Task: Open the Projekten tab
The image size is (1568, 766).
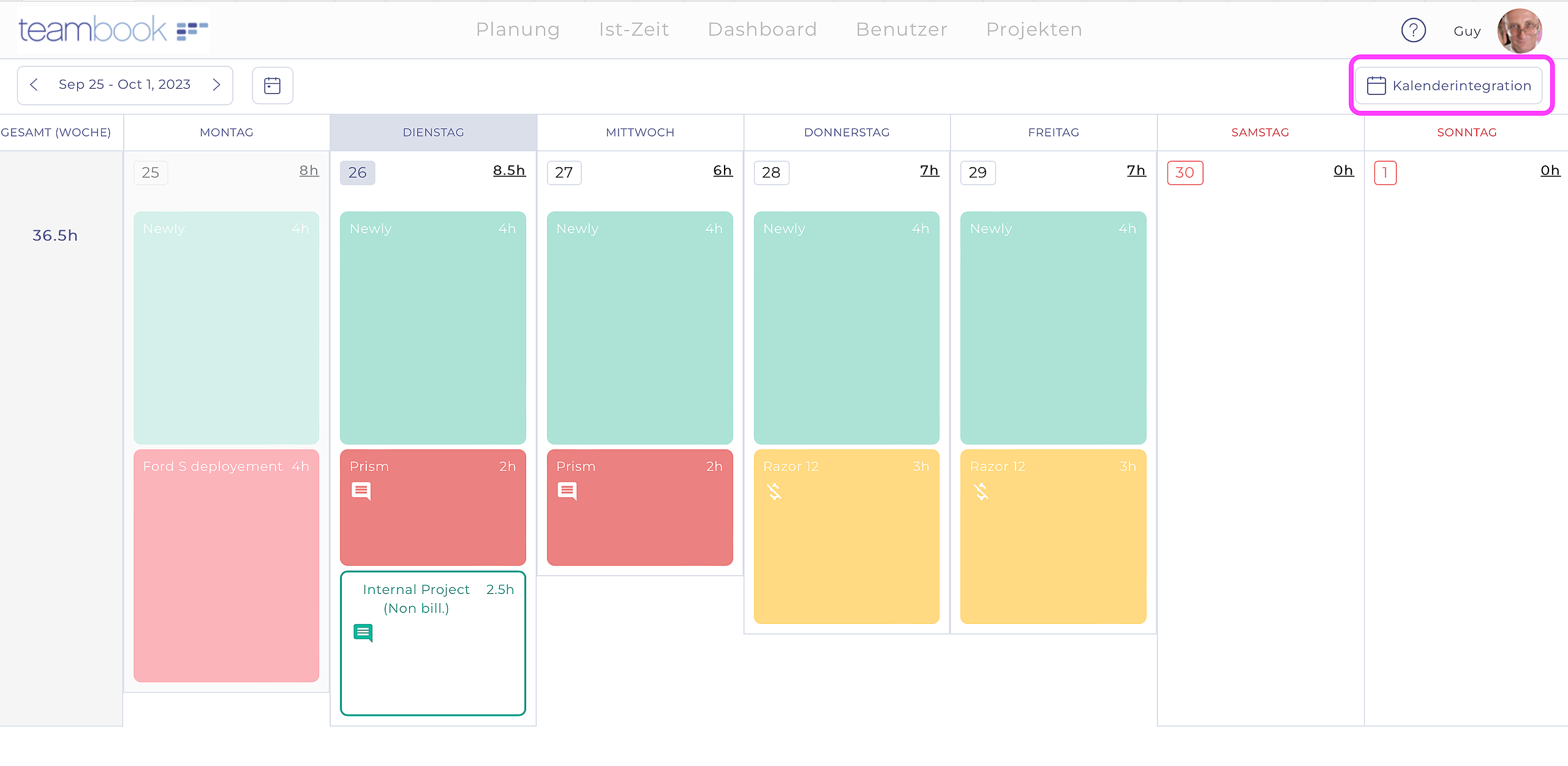Action: 1034,29
